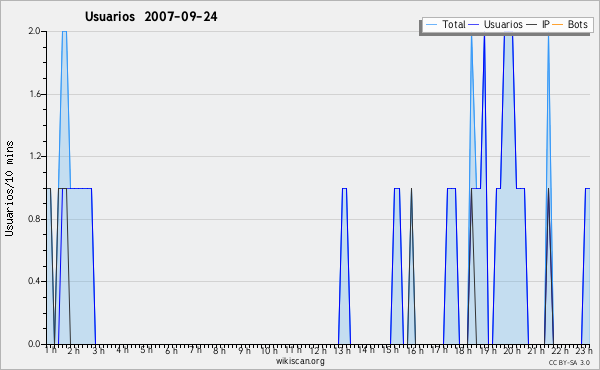Click the "20 h" x-axis label

click(512, 350)
